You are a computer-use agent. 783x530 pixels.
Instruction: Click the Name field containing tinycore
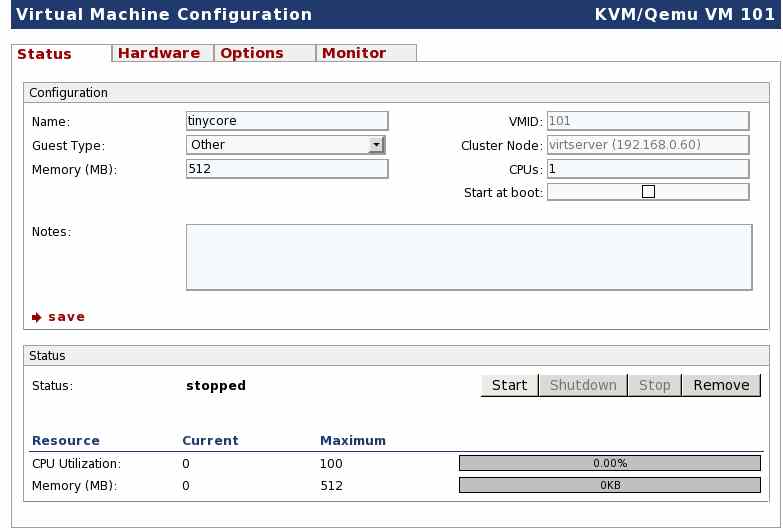click(x=287, y=121)
